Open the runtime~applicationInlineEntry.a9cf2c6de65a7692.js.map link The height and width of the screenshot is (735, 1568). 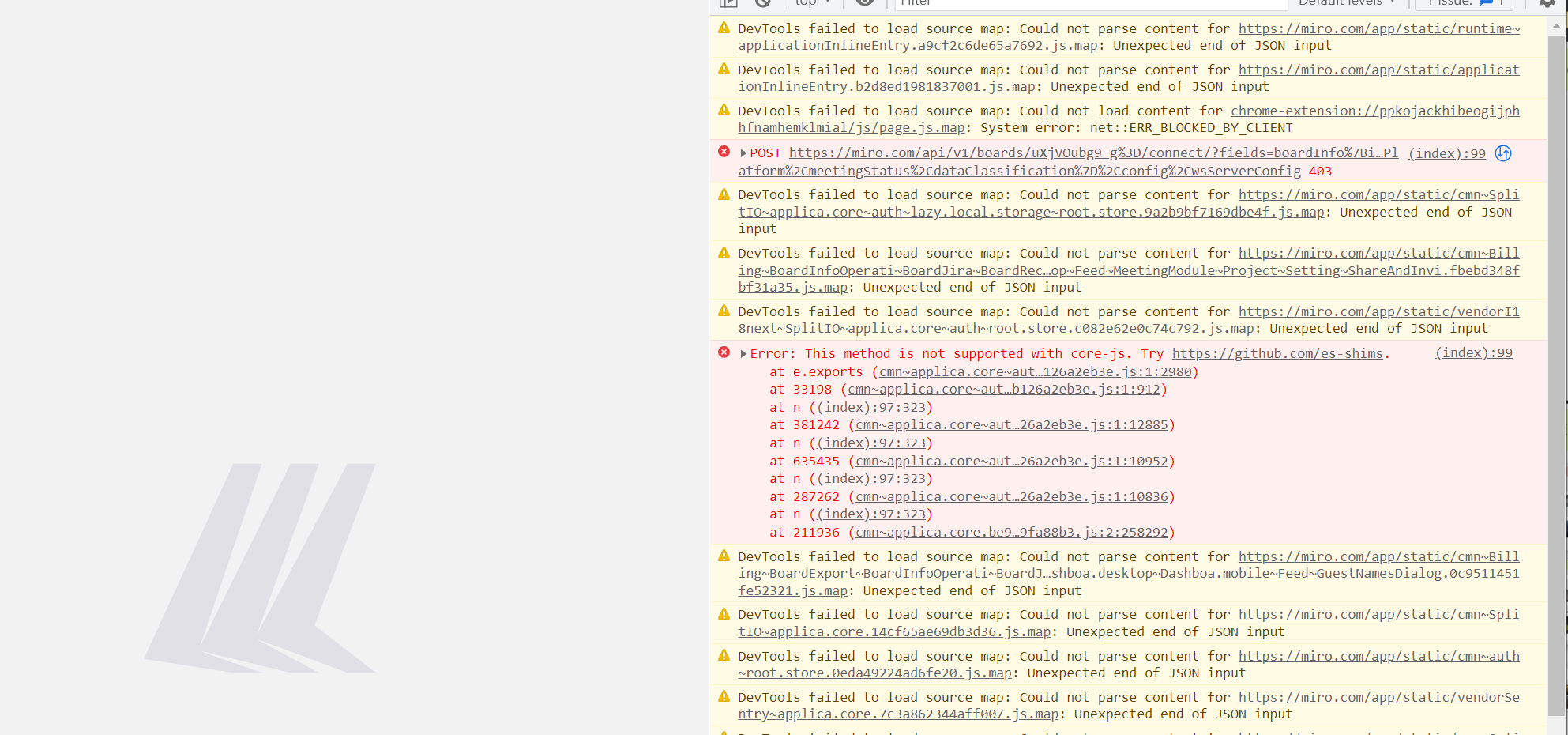click(x=1129, y=37)
